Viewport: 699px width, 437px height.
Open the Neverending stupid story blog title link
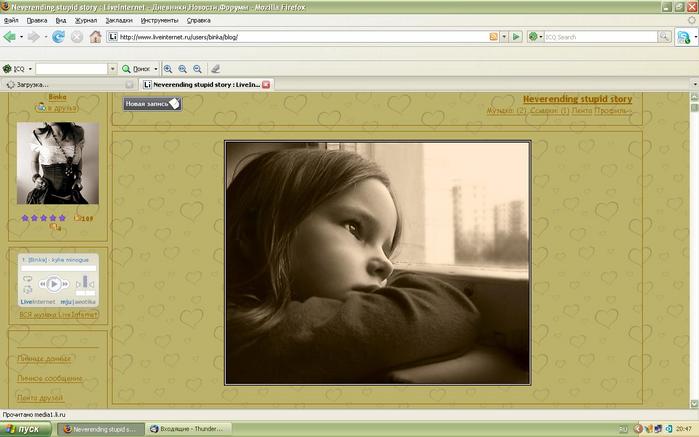[577, 99]
